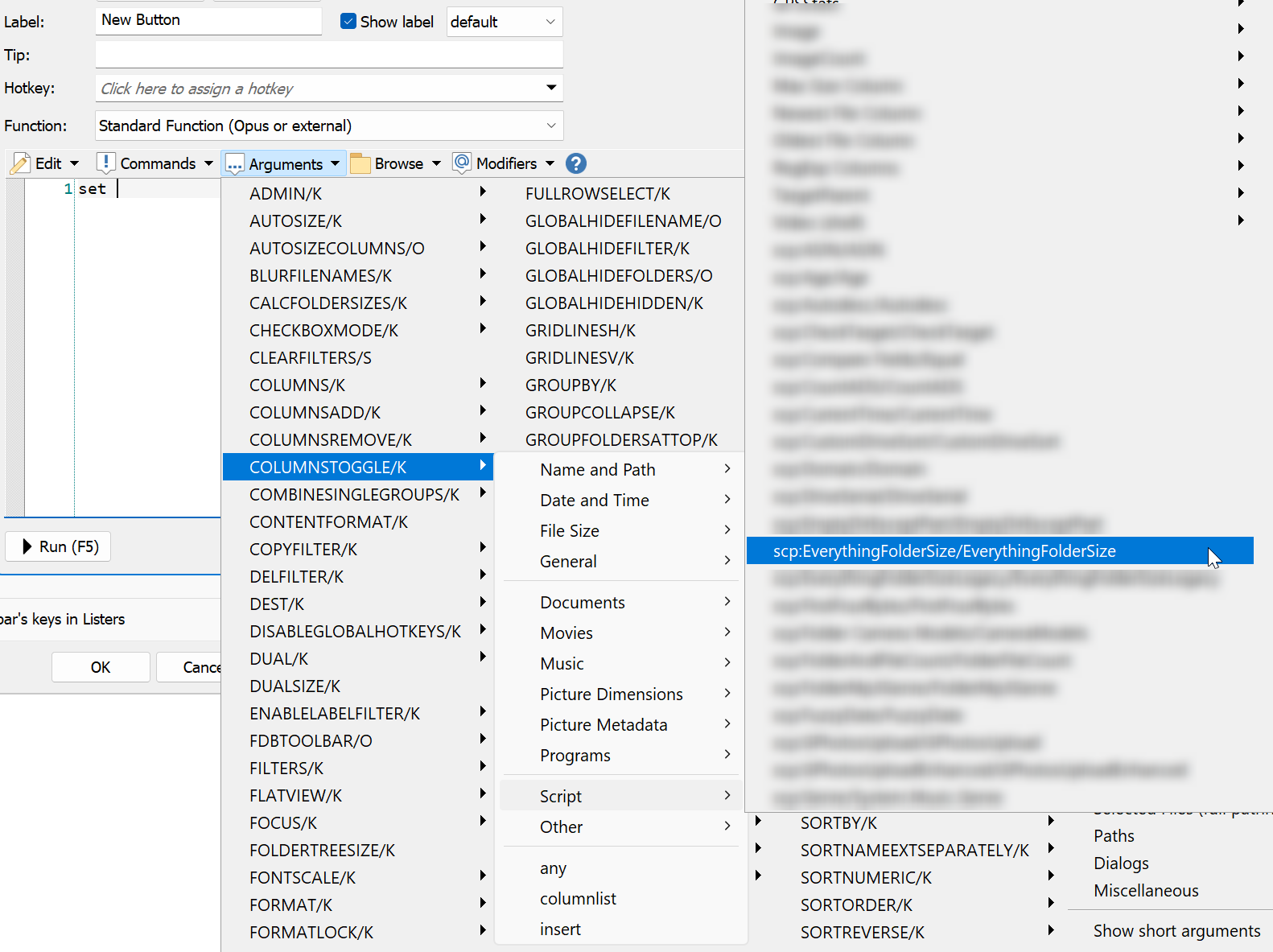Viewport: 1273px width, 952px height.
Task: Open the label position 'default' dropdown
Action: (x=505, y=22)
